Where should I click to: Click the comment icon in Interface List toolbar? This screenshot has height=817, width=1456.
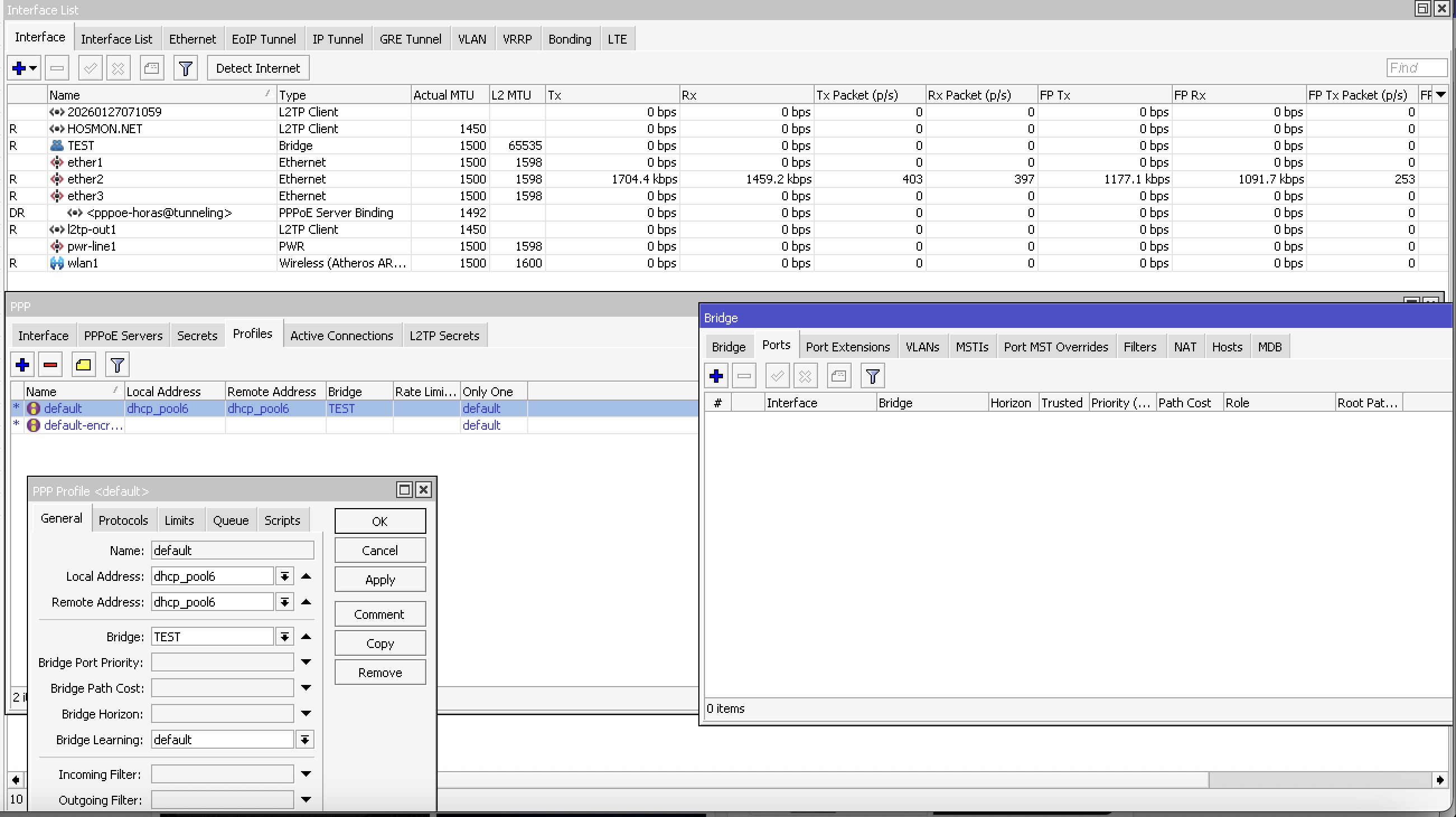[x=152, y=68]
